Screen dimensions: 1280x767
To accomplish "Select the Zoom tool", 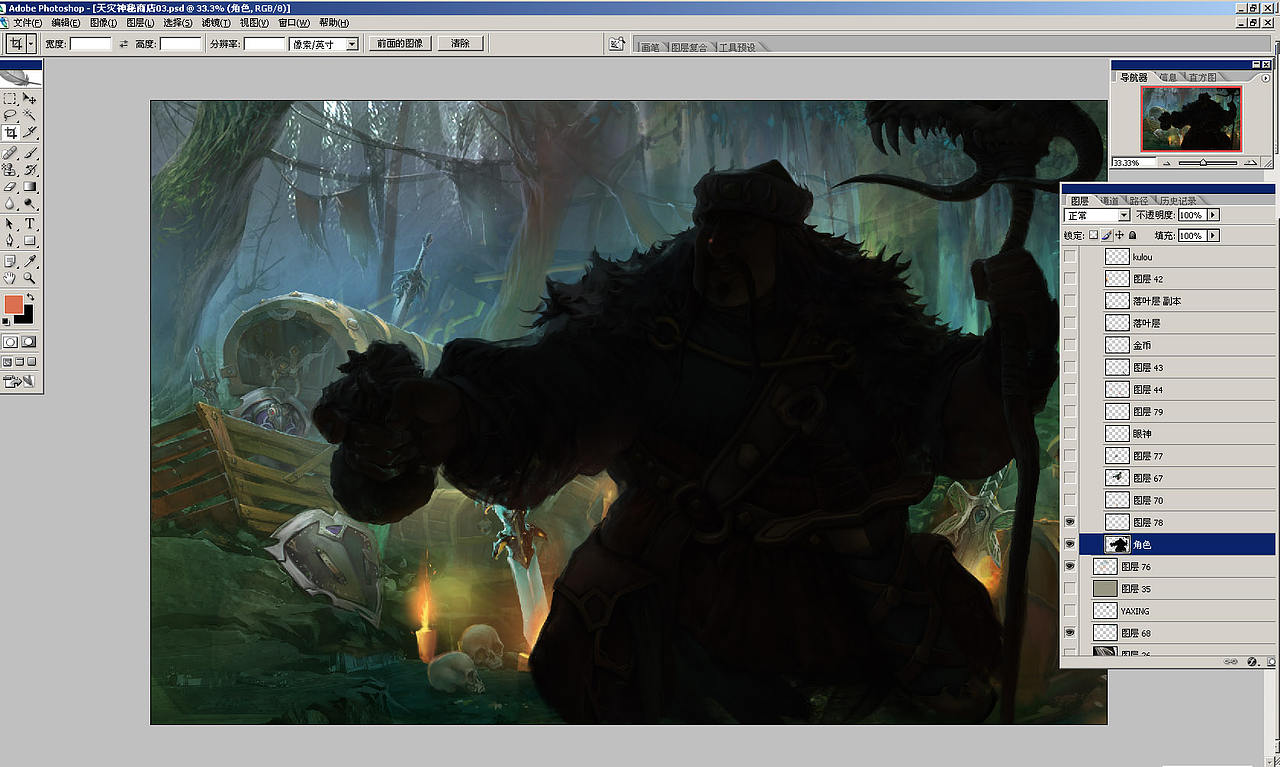I will 30,278.
